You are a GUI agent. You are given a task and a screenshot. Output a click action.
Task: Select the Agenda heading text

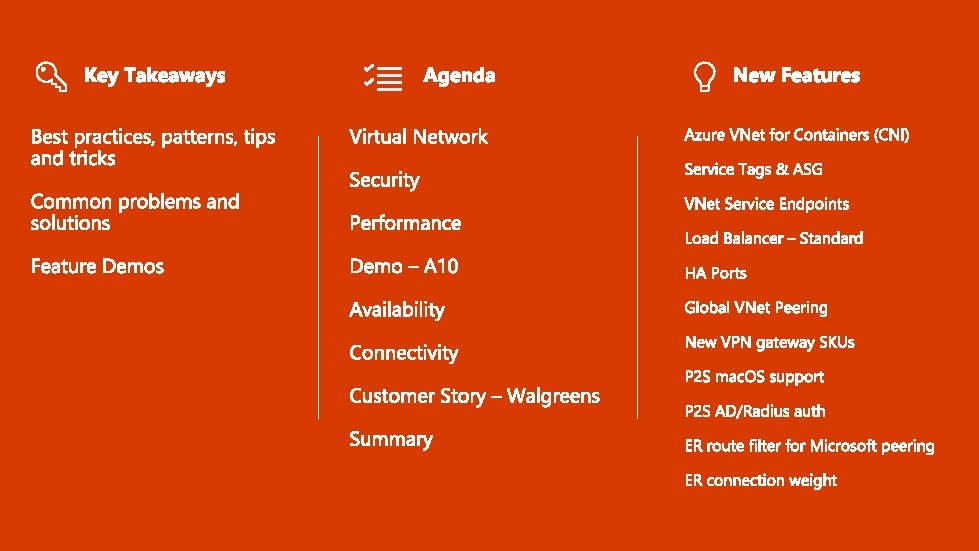[459, 76]
